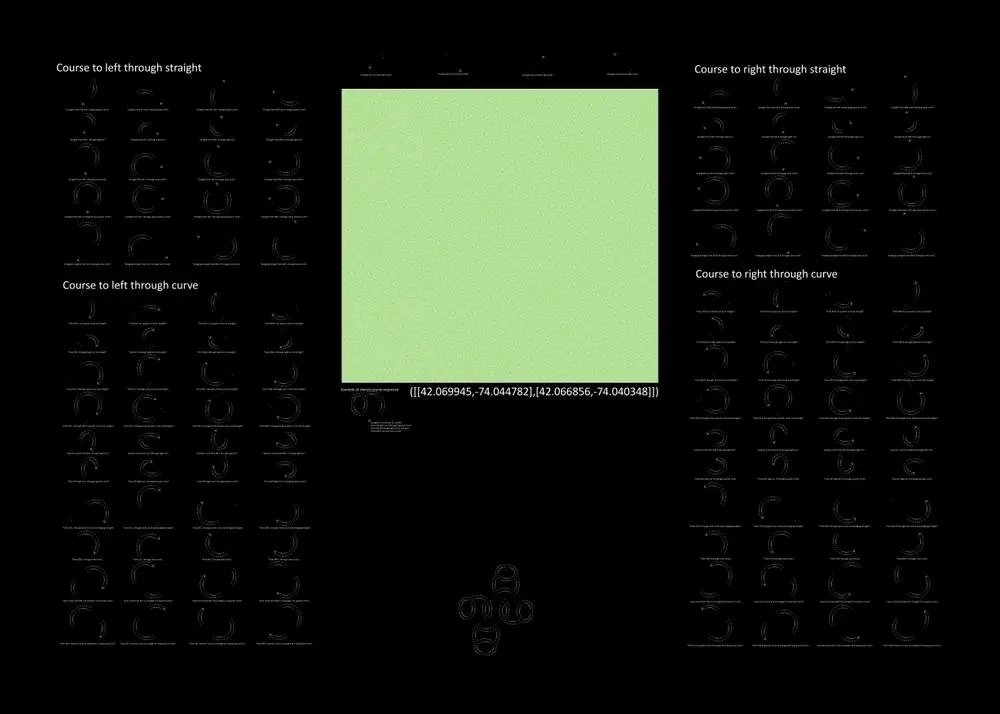This screenshot has width=1000, height=714.
Task: Click first arc diagram under right-through-straight heading
Action: 716,96
